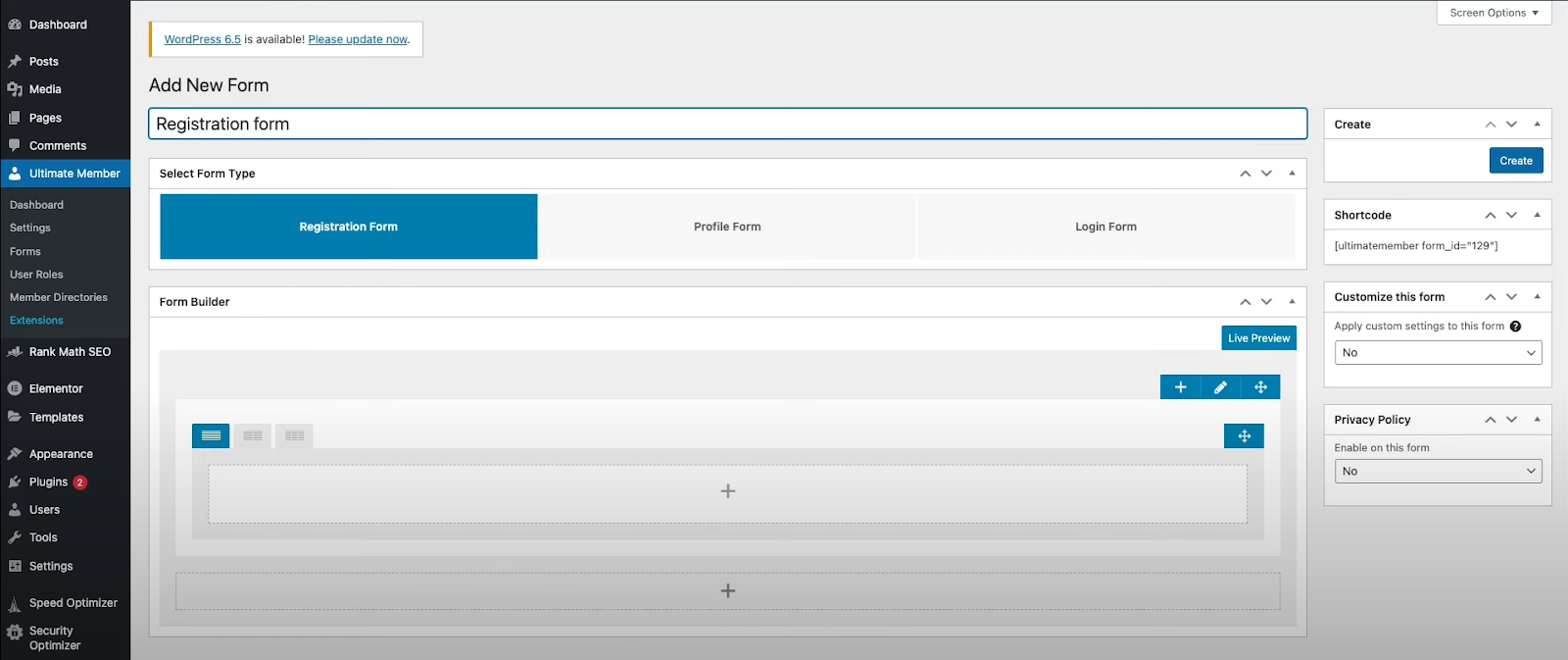Open the Privacy Policy enable dropdown
1568x660 pixels.
point(1438,472)
